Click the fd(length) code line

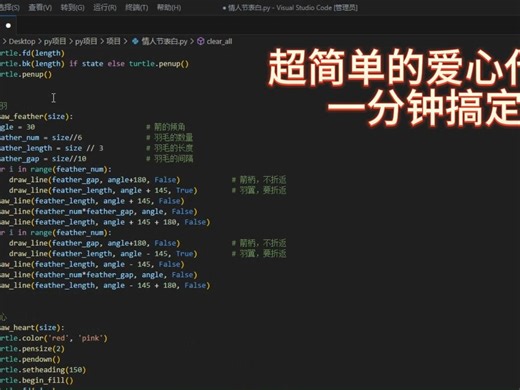click(32, 53)
